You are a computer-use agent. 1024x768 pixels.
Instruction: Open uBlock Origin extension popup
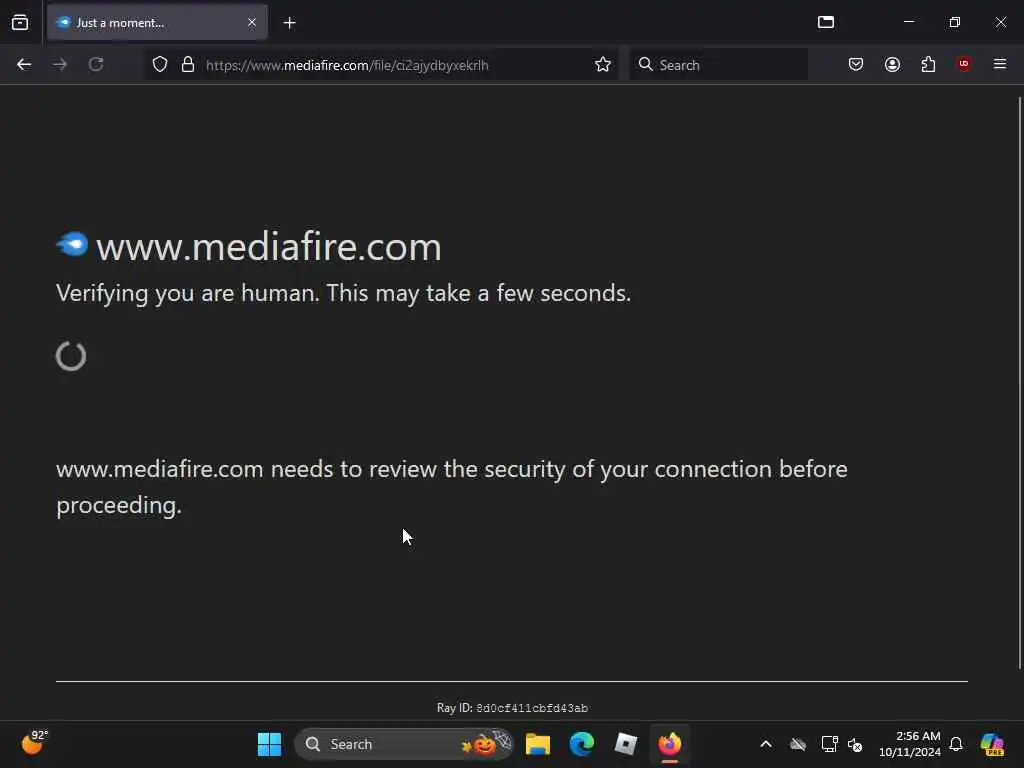[x=964, y=64]
